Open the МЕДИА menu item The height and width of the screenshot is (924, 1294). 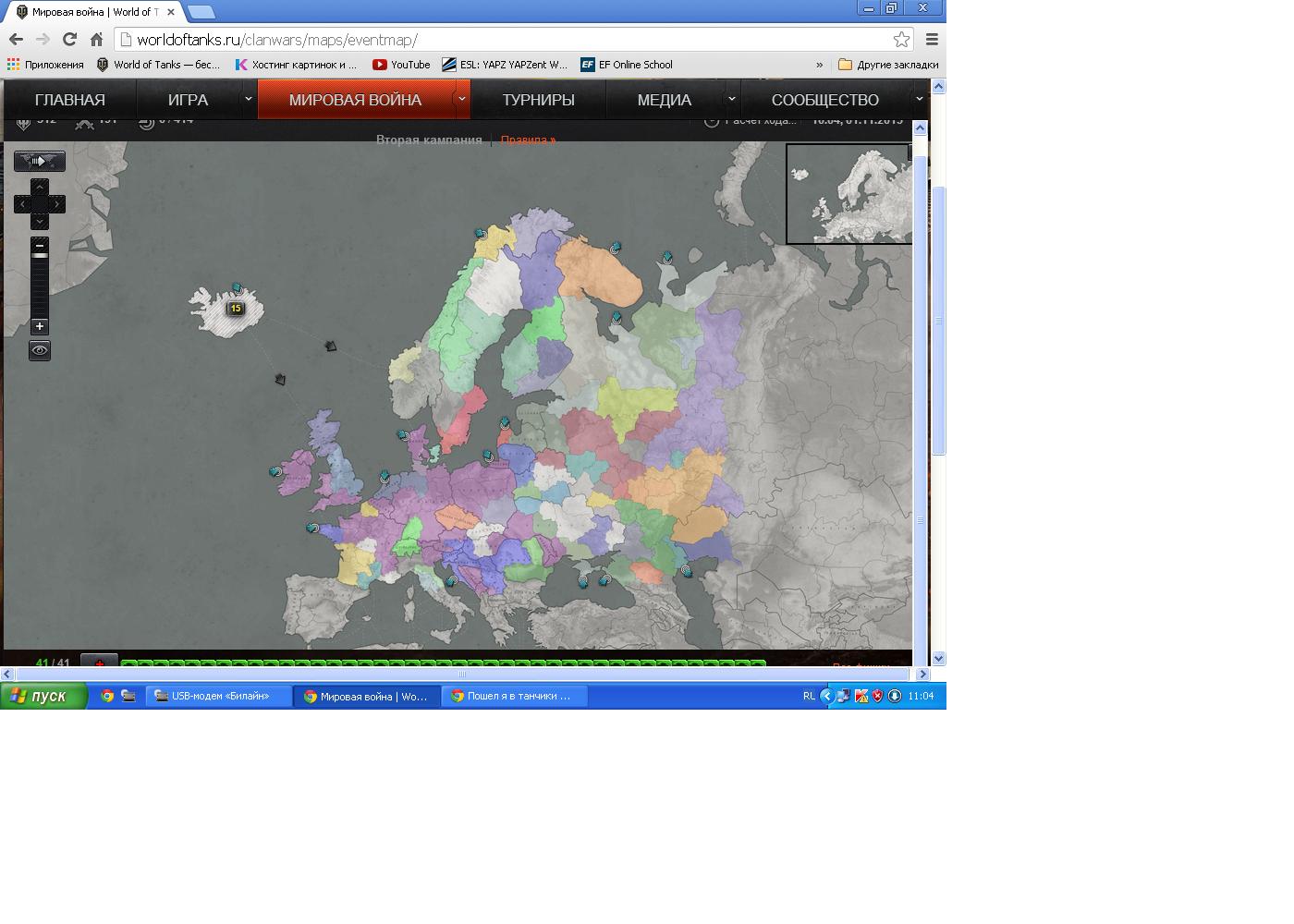[664, 100]
